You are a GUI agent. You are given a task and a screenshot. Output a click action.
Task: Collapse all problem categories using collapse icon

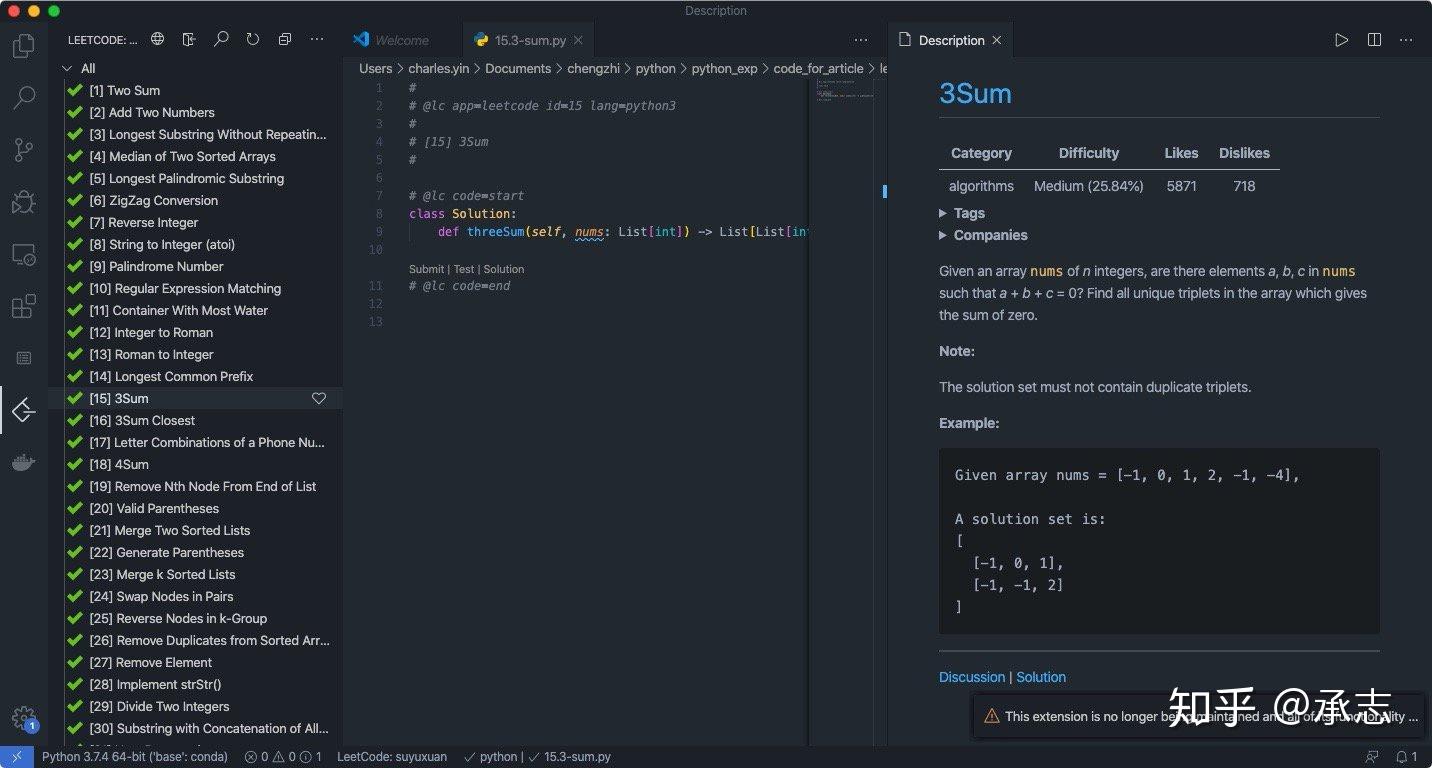coord(284,39)
